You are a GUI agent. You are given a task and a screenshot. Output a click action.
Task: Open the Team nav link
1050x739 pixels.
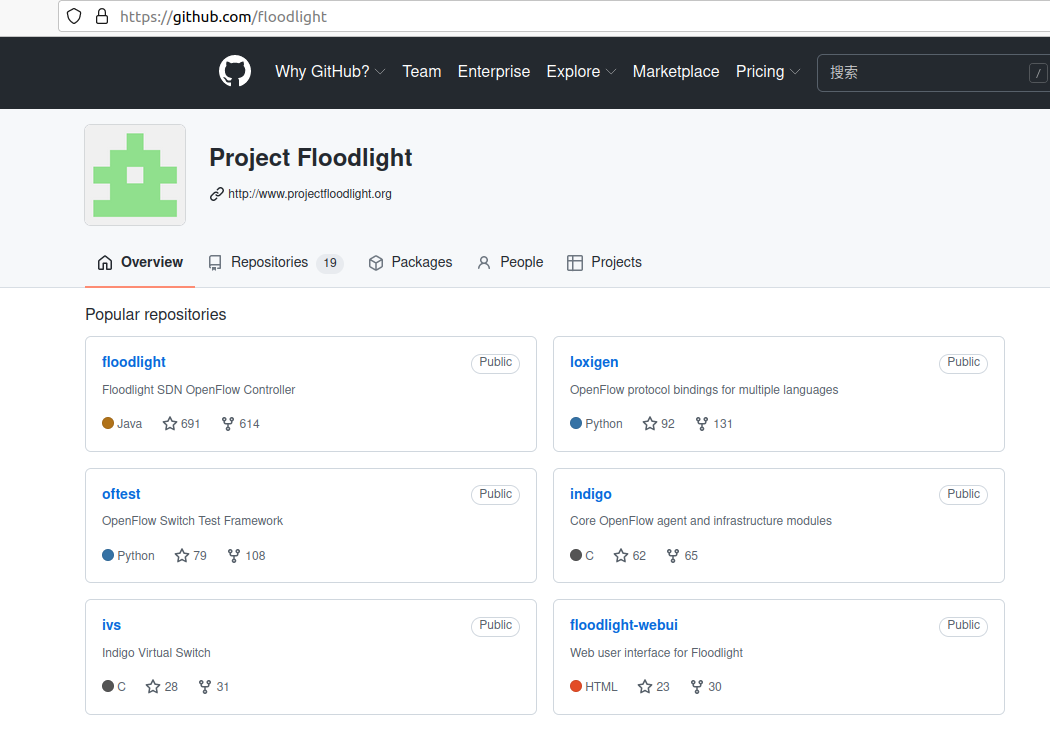(422, 72)
